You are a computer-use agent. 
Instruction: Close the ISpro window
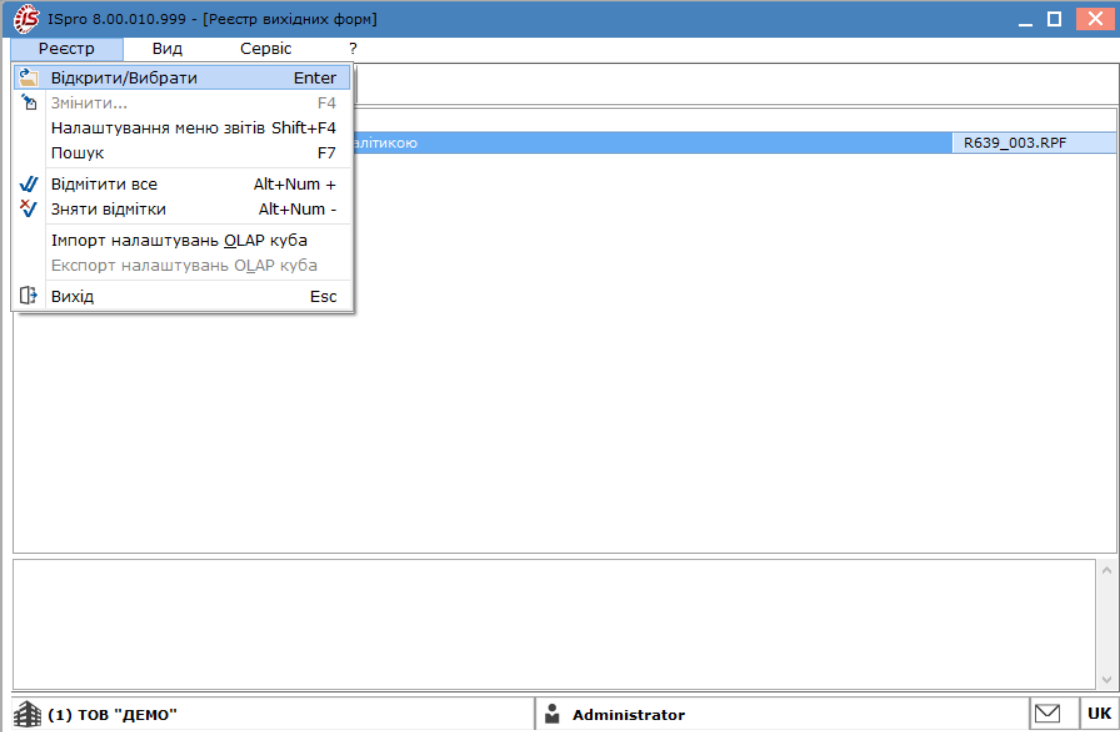[1094, 19]
